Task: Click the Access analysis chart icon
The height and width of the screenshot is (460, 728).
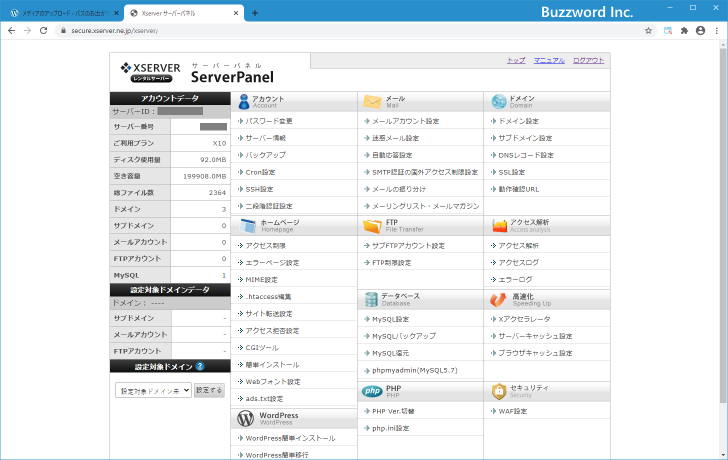Action: point(500,226)
